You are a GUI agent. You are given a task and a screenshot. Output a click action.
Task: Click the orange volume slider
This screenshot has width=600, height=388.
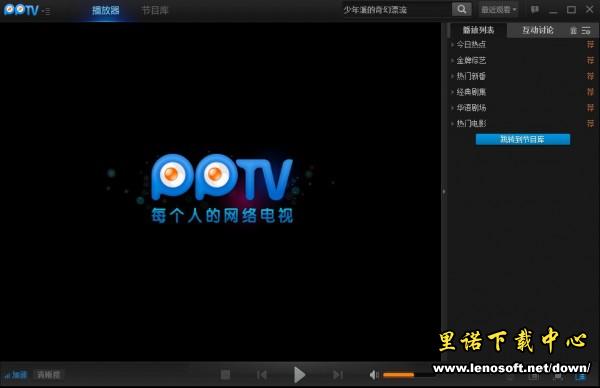[398, 375]
